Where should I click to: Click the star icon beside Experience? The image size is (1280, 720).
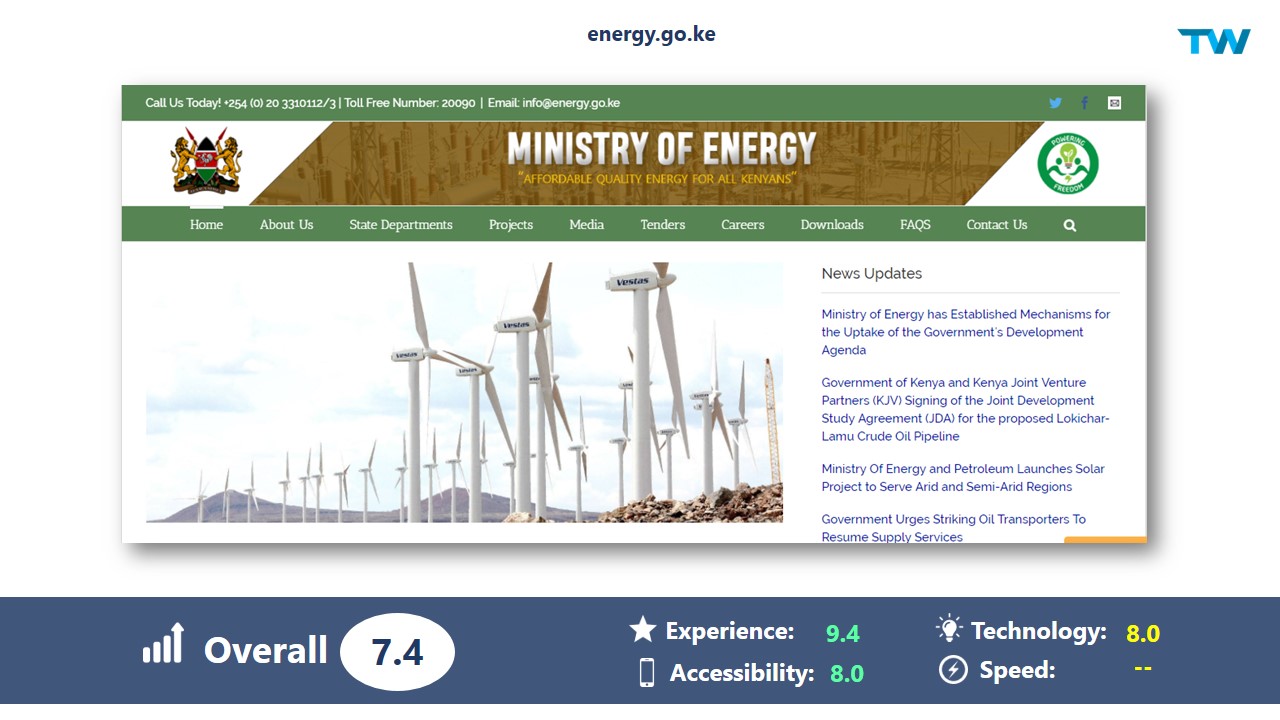(x=642, y=630)
